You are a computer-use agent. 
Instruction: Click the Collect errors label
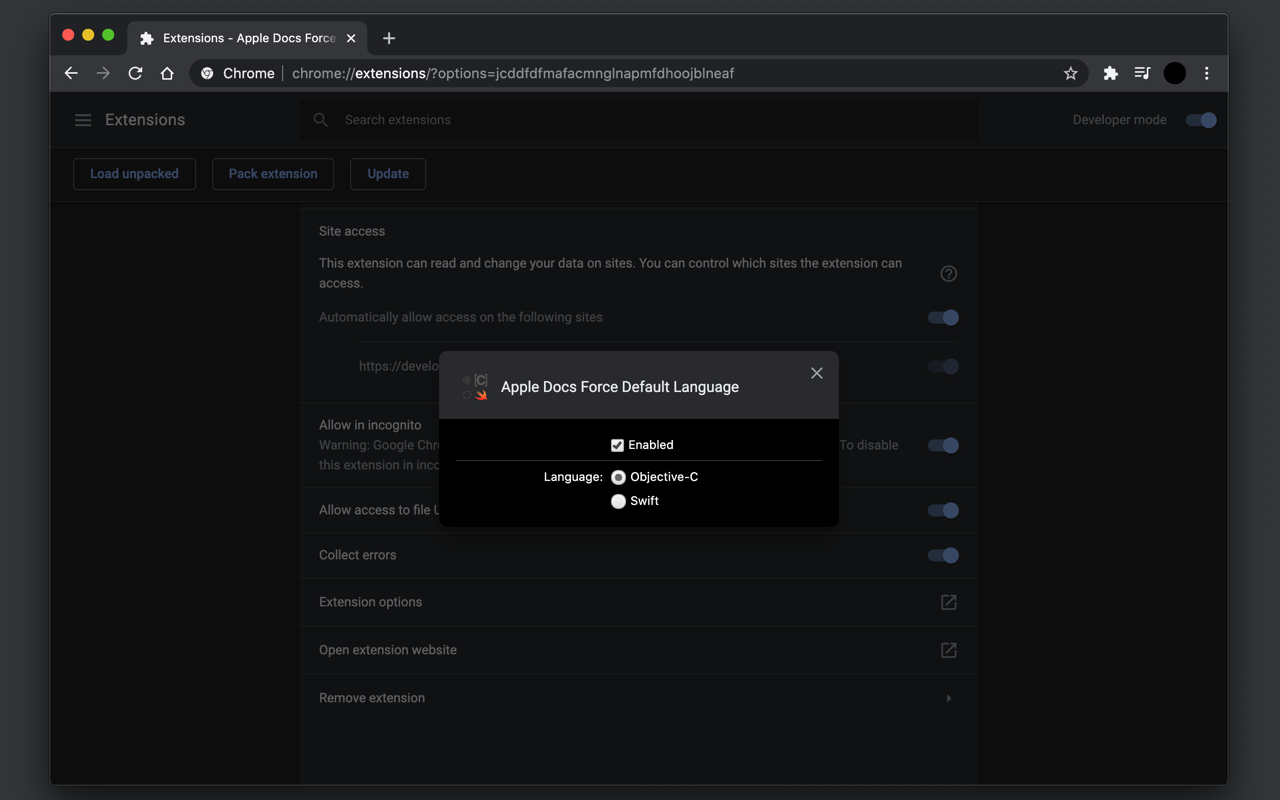tap(358, 555)
